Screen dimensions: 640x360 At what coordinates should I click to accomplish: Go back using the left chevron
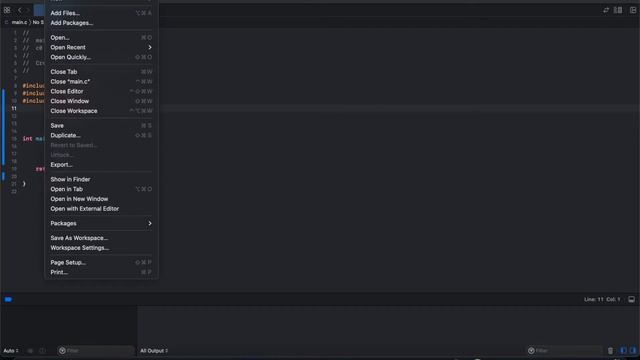[x=20, y=10]
